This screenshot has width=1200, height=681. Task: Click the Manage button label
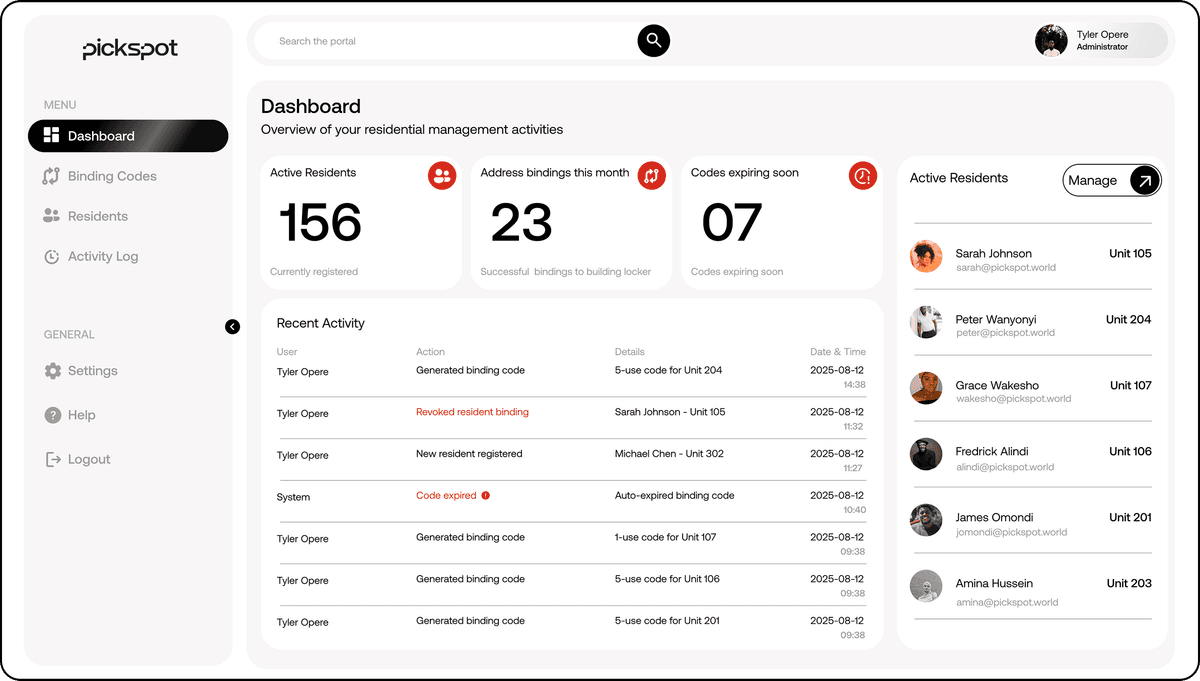click(1092, 180)
